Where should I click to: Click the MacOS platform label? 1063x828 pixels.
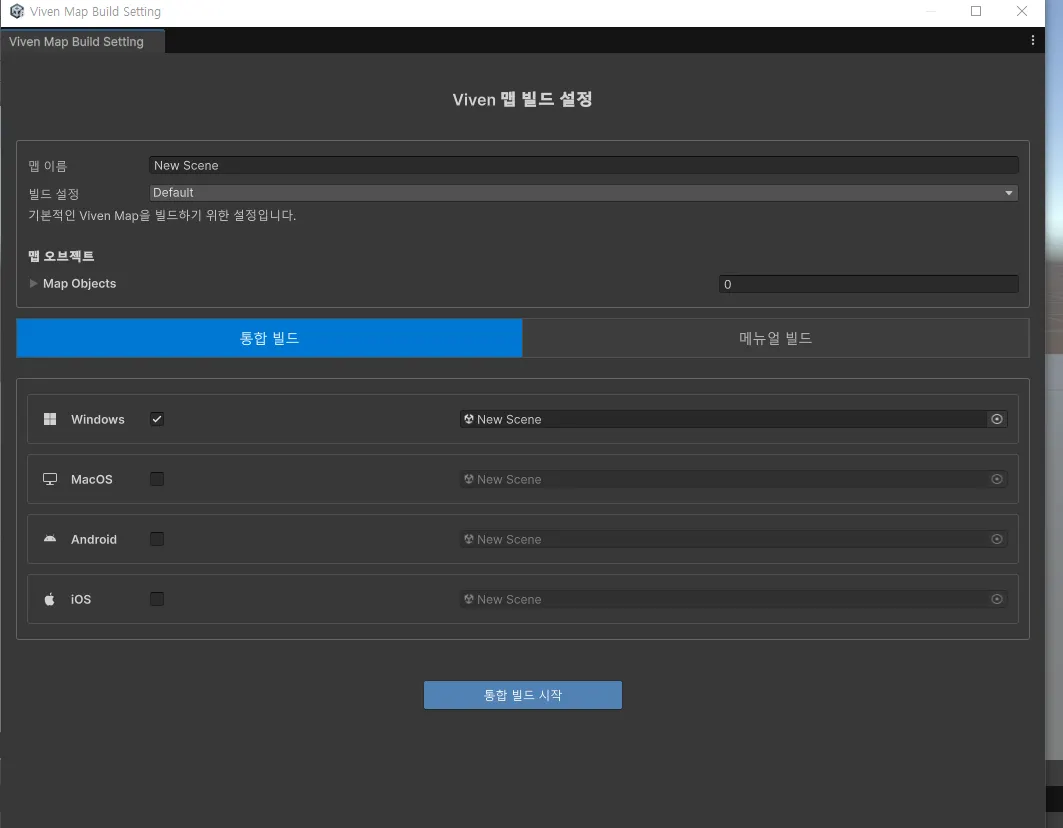[x=92, y=479]
